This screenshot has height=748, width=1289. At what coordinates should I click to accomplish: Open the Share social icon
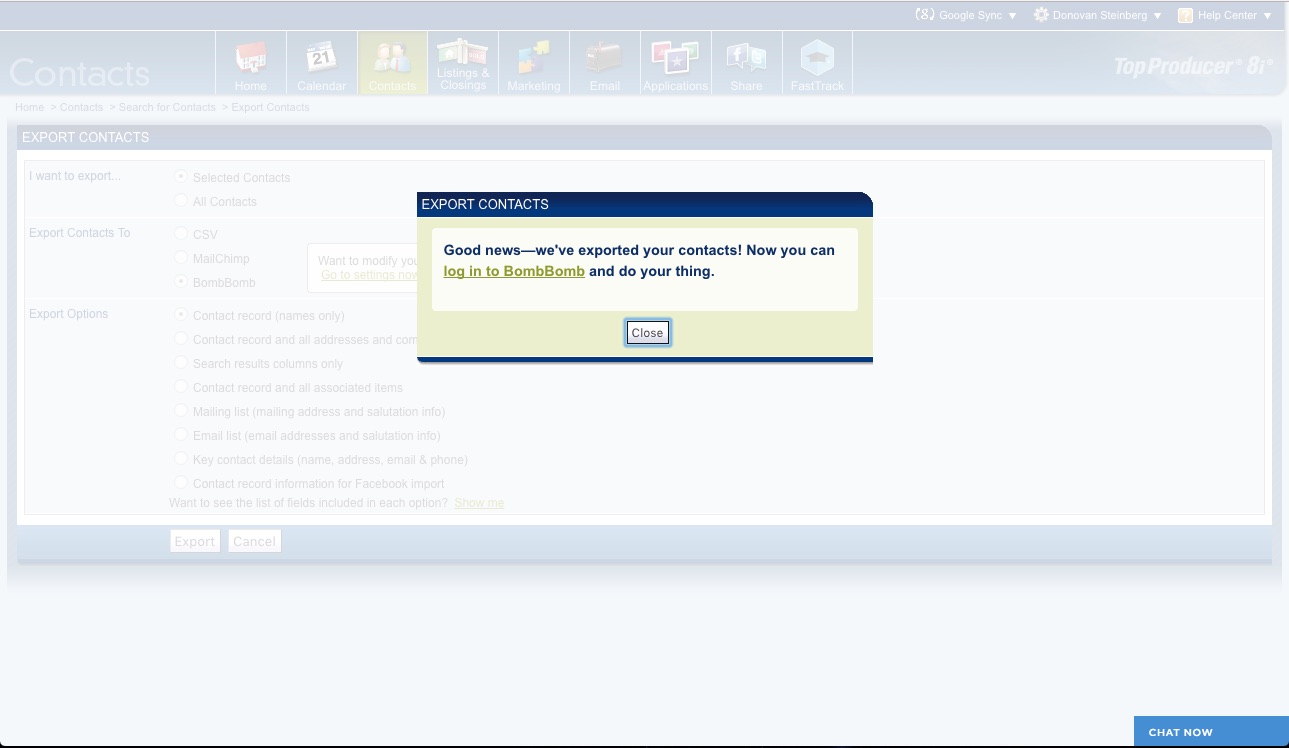tap(747, 63)
